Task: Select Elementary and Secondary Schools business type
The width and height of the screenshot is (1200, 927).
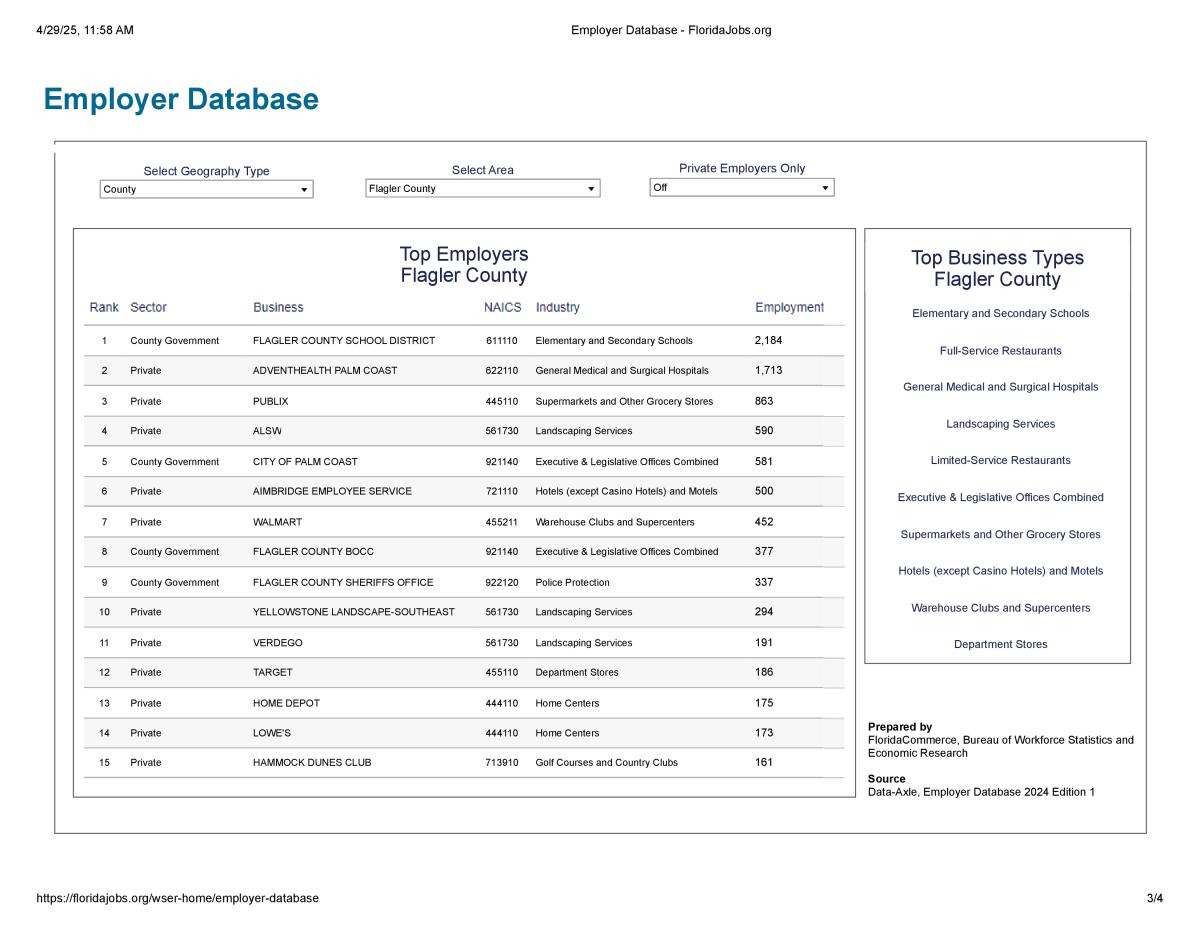Action: (1000, 314)
